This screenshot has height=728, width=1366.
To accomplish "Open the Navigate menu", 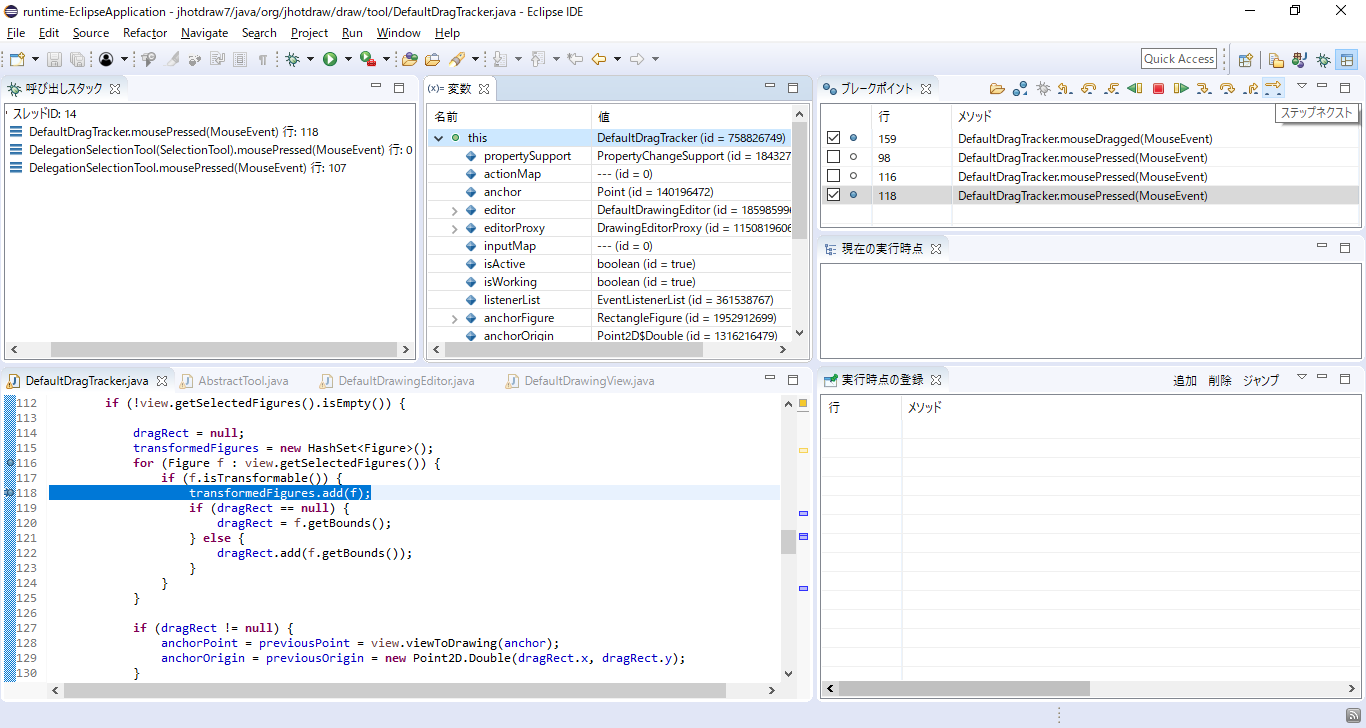I will (204, 33).
